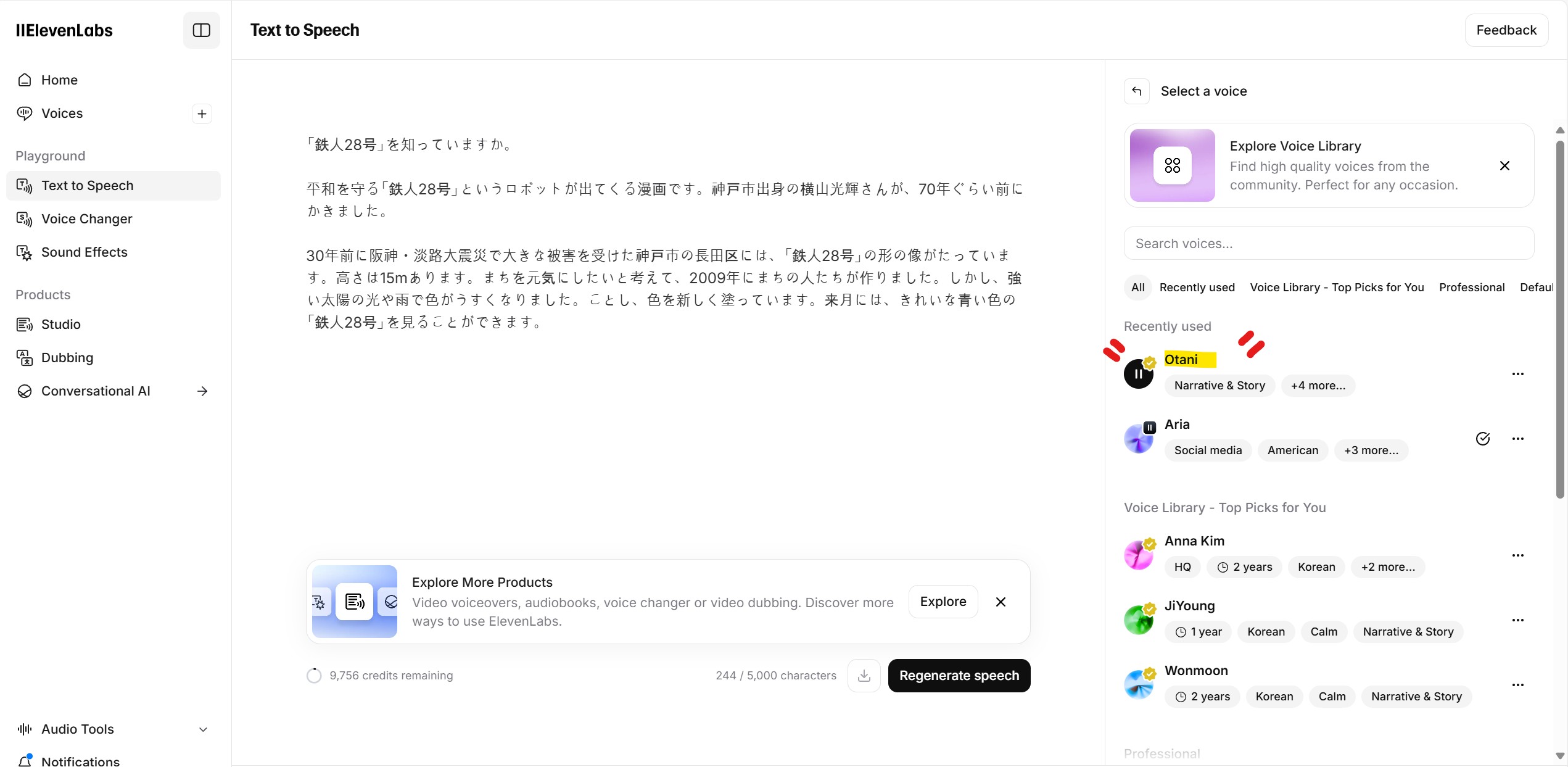Choose the Otani voice

click(1181, 360)
